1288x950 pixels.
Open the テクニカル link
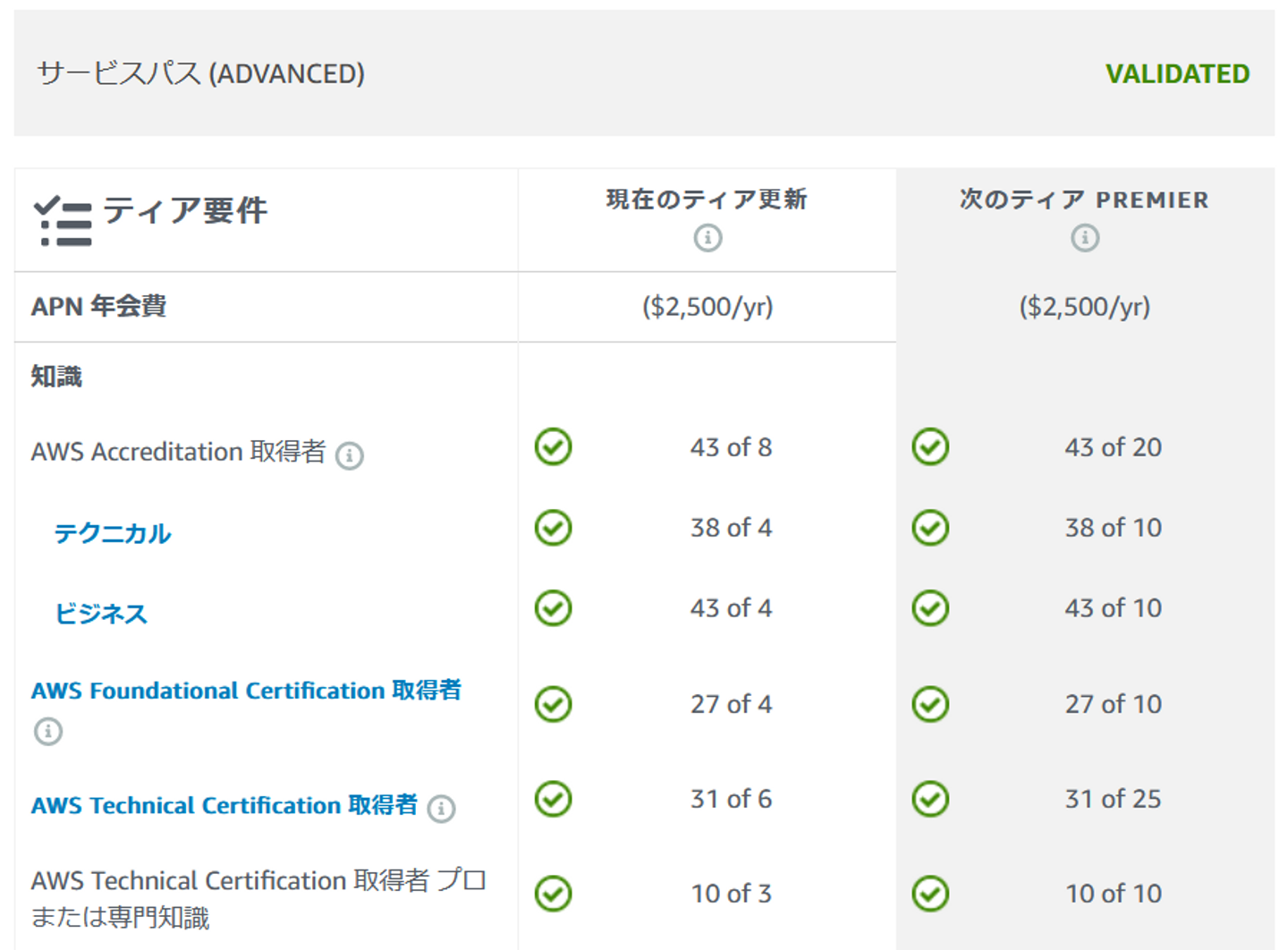click(x=113, y=533)
